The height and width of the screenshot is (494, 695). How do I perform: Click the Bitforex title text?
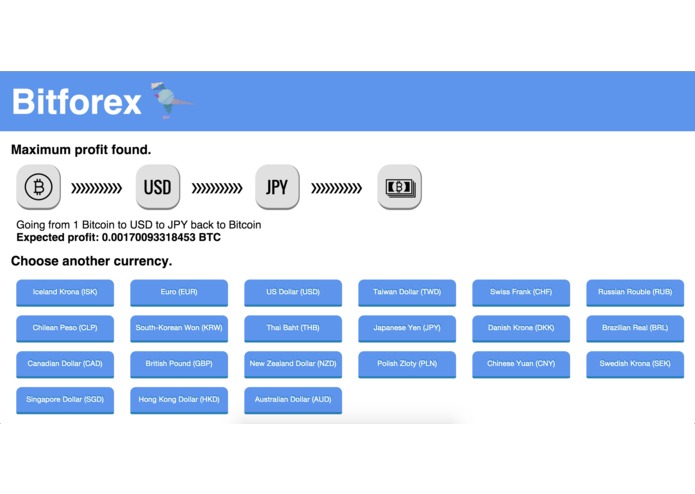click(76, 102)
